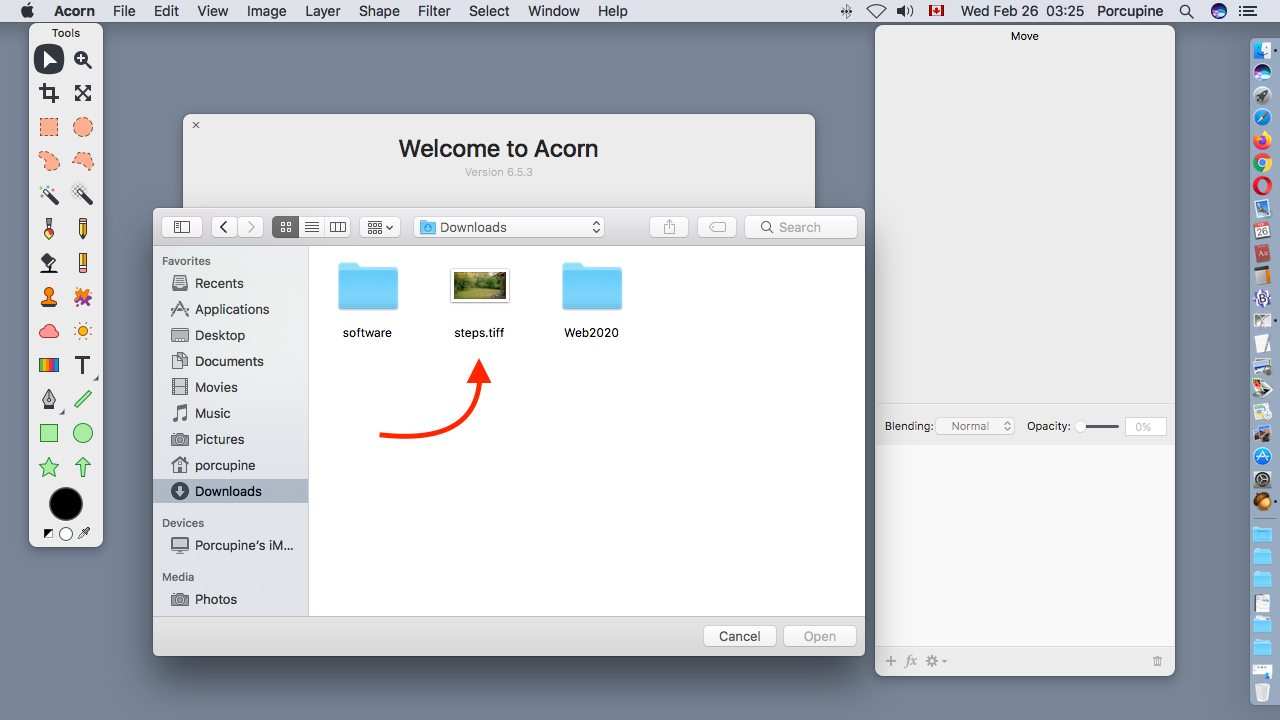The image size is (1280, 720).
Task: Select the Move arrow tool in Tools palette
Action: [49, 60]
